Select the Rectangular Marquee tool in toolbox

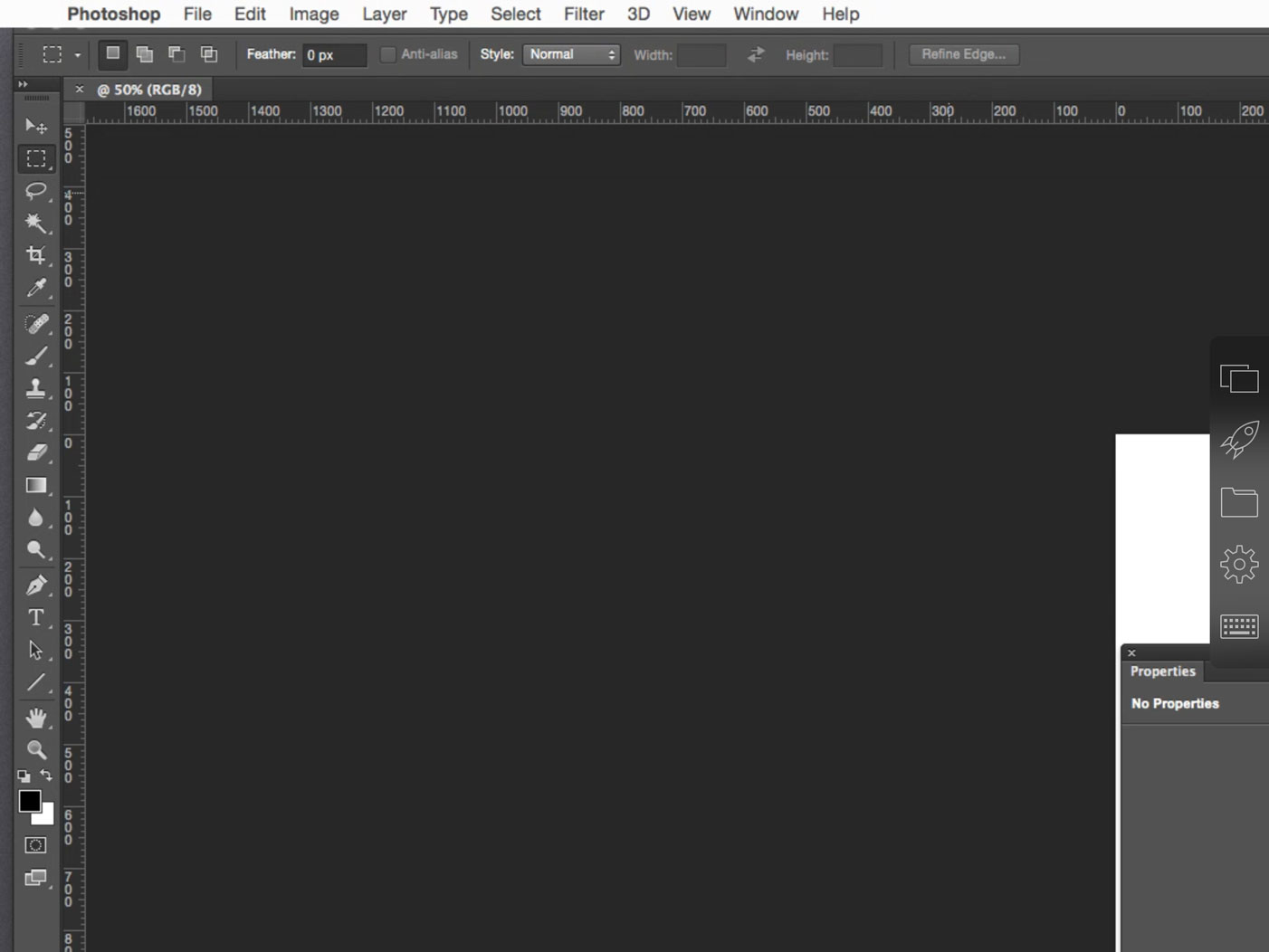[36, 158]
